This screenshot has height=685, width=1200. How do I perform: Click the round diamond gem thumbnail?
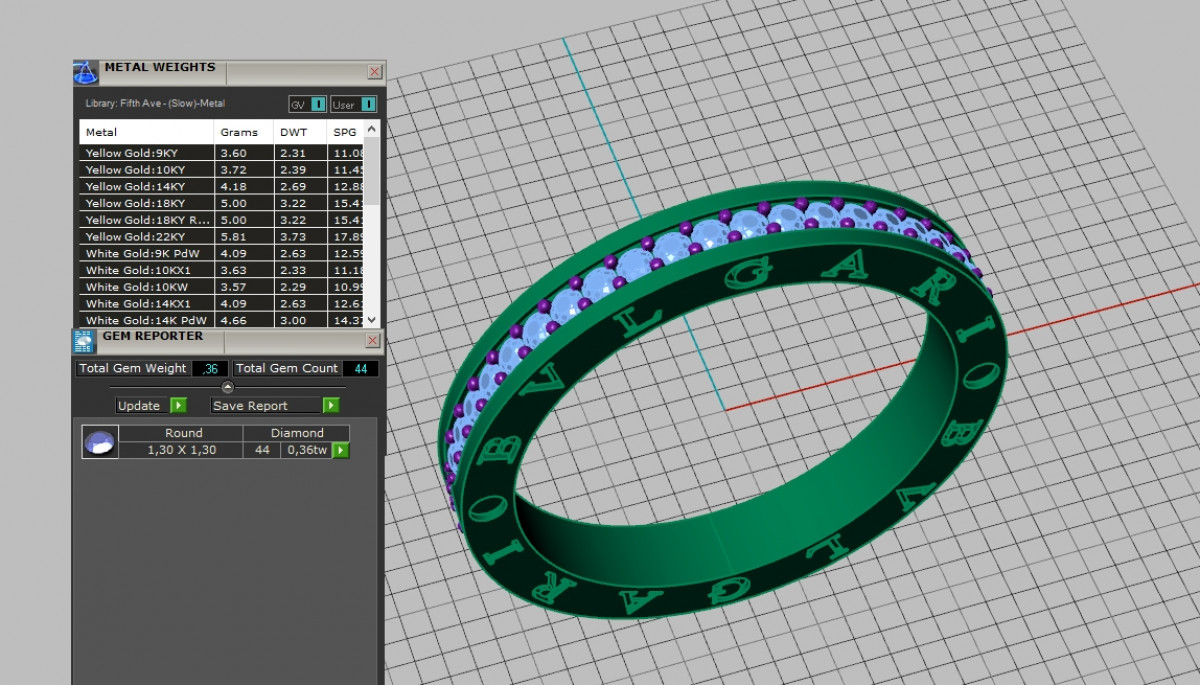tap(99, 442)
